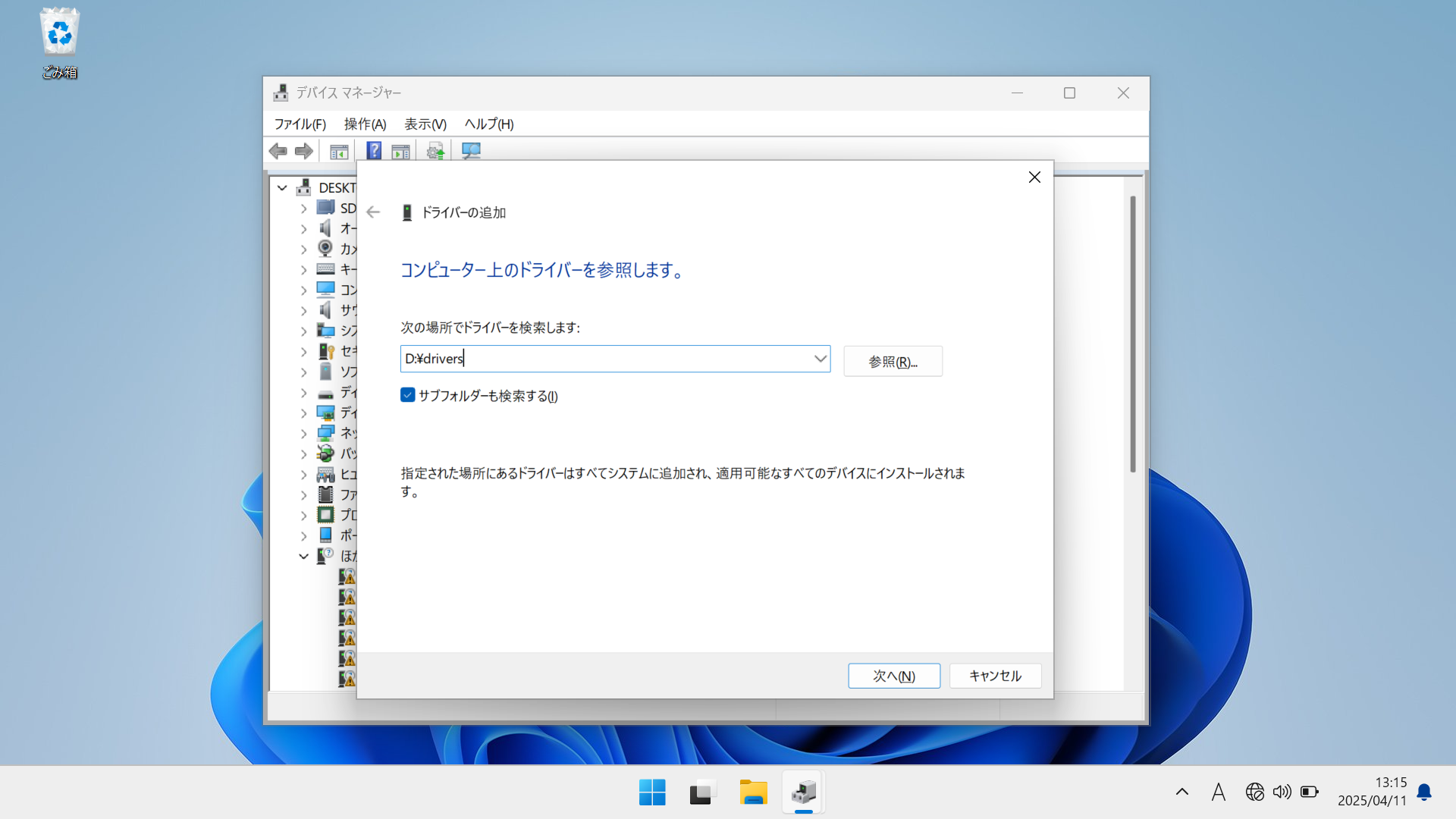Click the toolbar Forward arrow icon

coord(304,151)
